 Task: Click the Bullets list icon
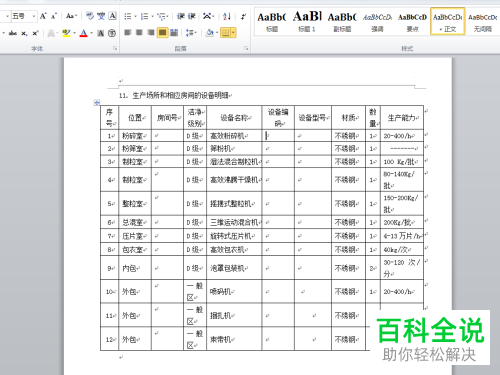128,16
